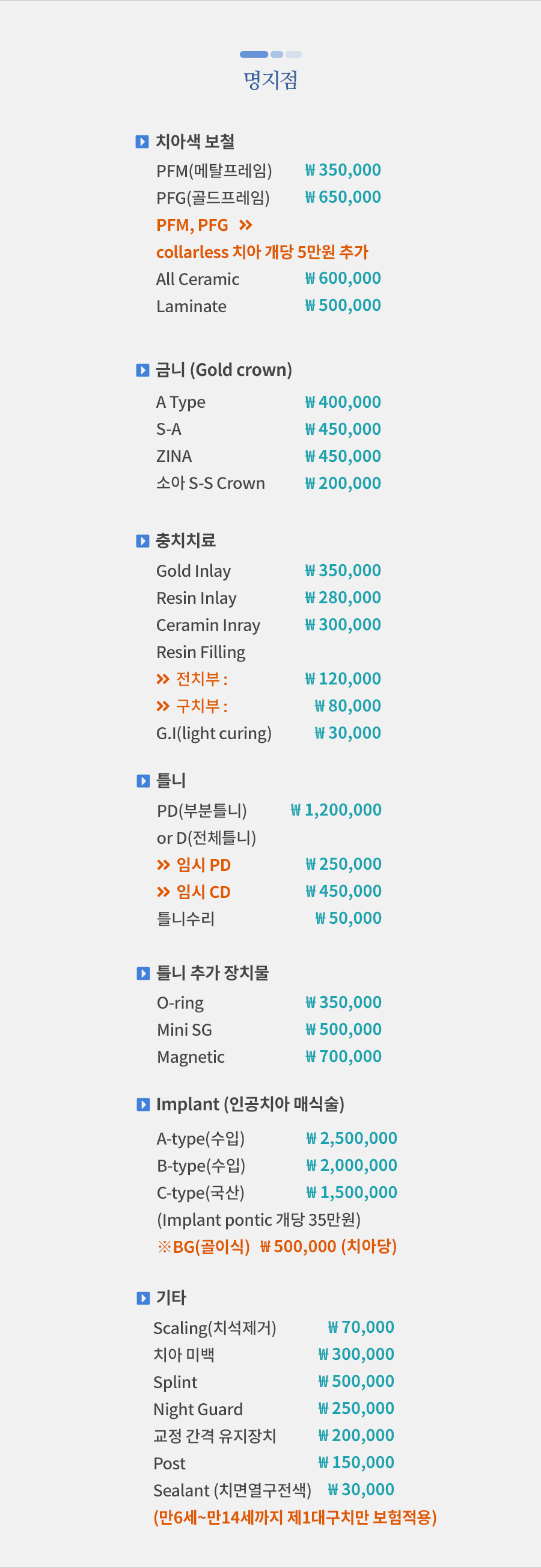
Task: Click the arrow icon beside 충치치료
Action: (142, 541)
